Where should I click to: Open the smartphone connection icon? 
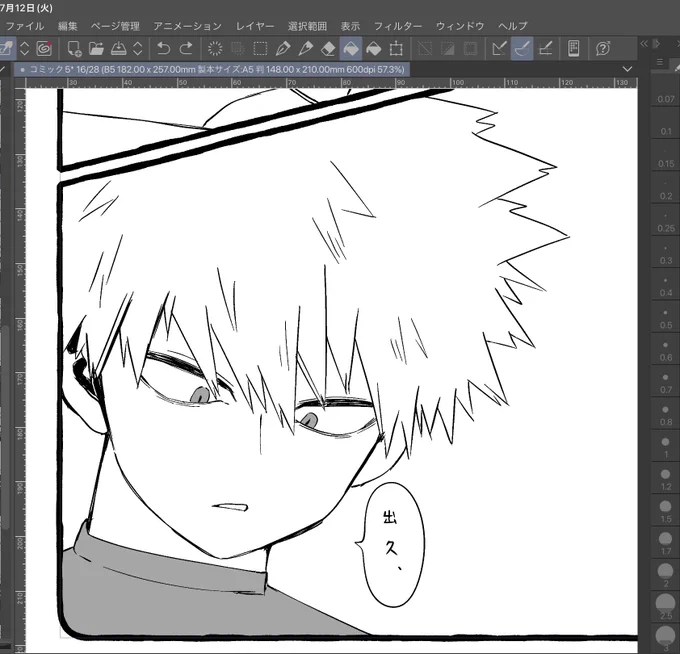(x=573, y=48)
